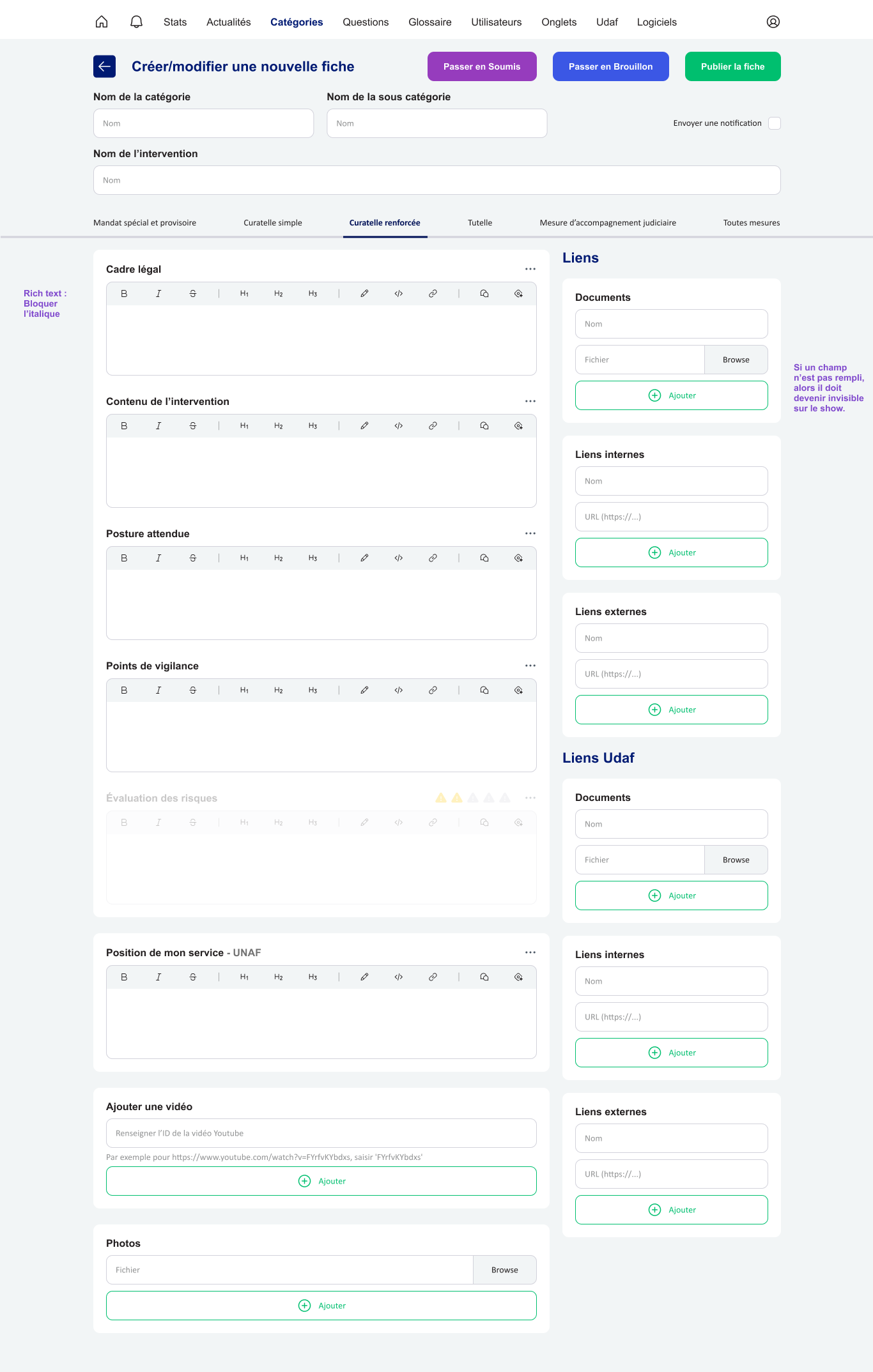Select H2 heading in Cadre légal editor
The height and width of the screenshot is (1372, 873).
[279, 294]
